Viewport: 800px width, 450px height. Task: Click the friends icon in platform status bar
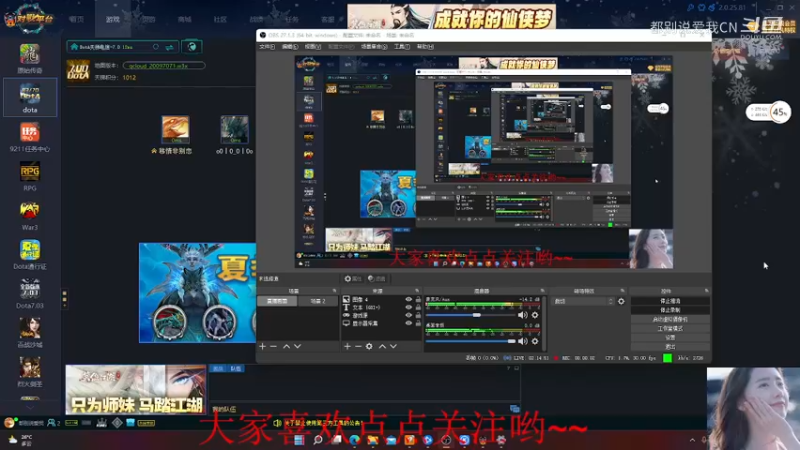click(x=53, y=423)
